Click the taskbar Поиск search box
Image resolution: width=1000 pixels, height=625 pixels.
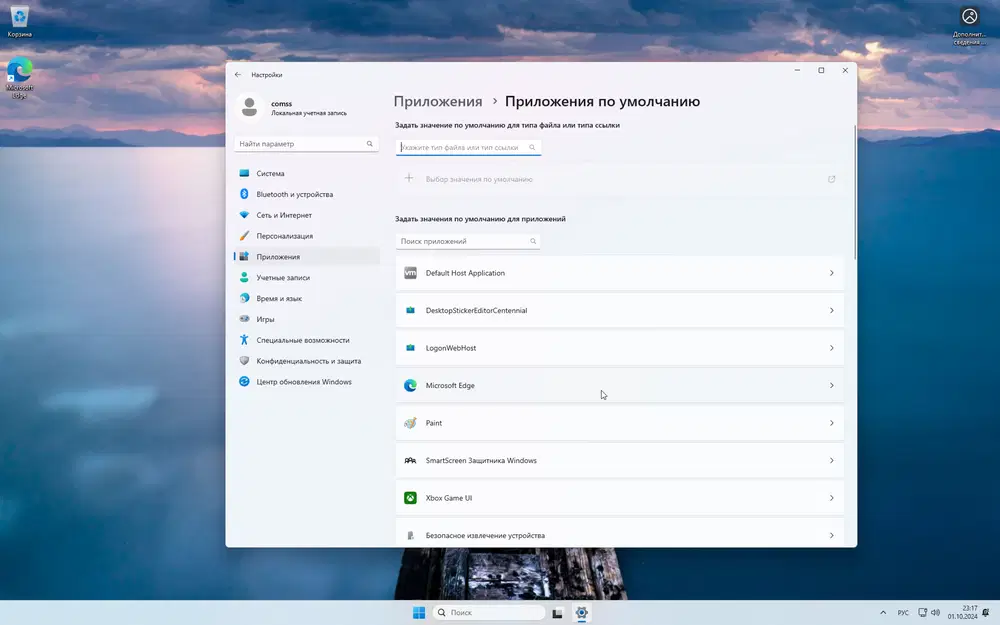pos(489,613)
